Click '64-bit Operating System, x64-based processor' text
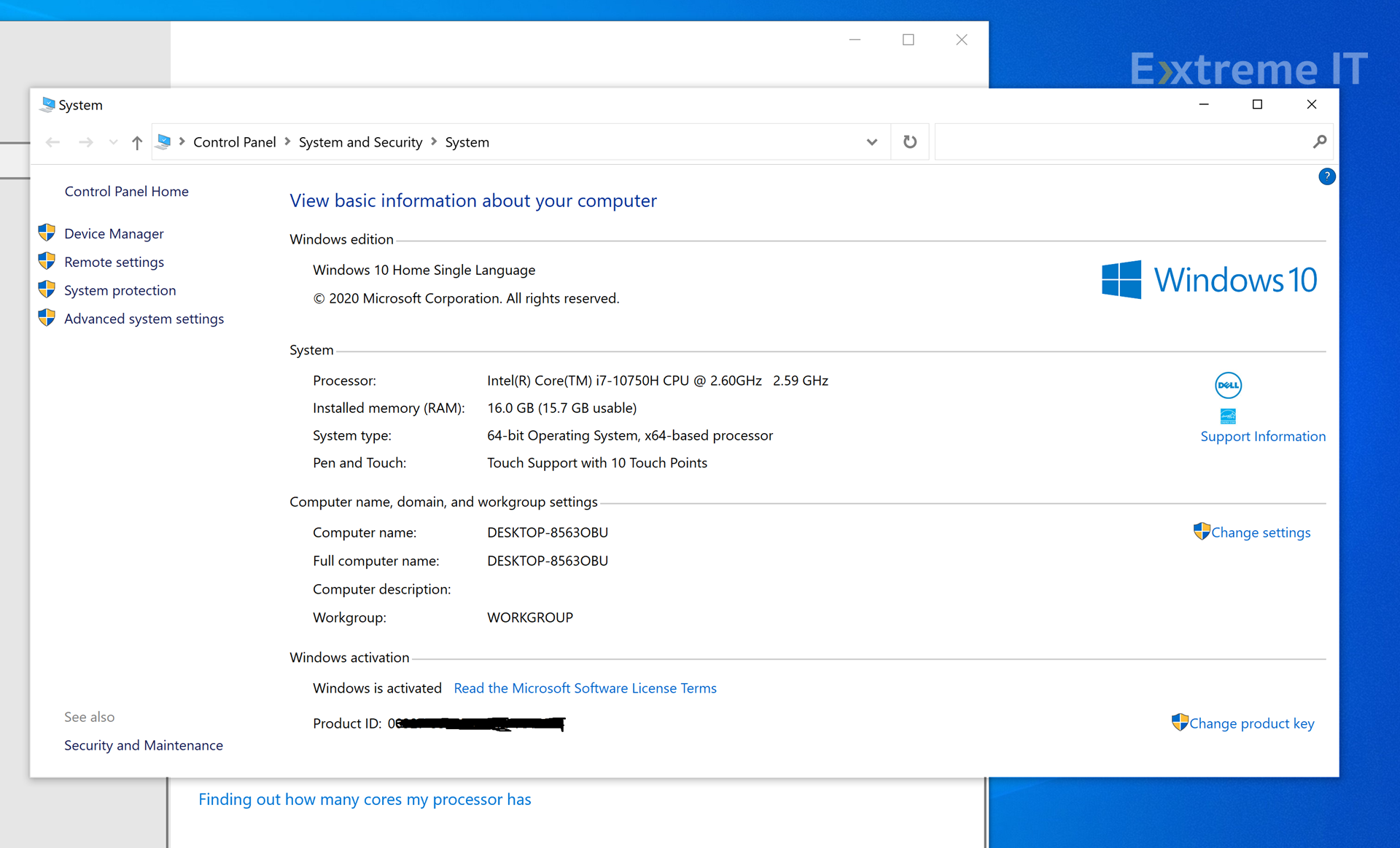Screen dimensions: 1400x848 630,435
